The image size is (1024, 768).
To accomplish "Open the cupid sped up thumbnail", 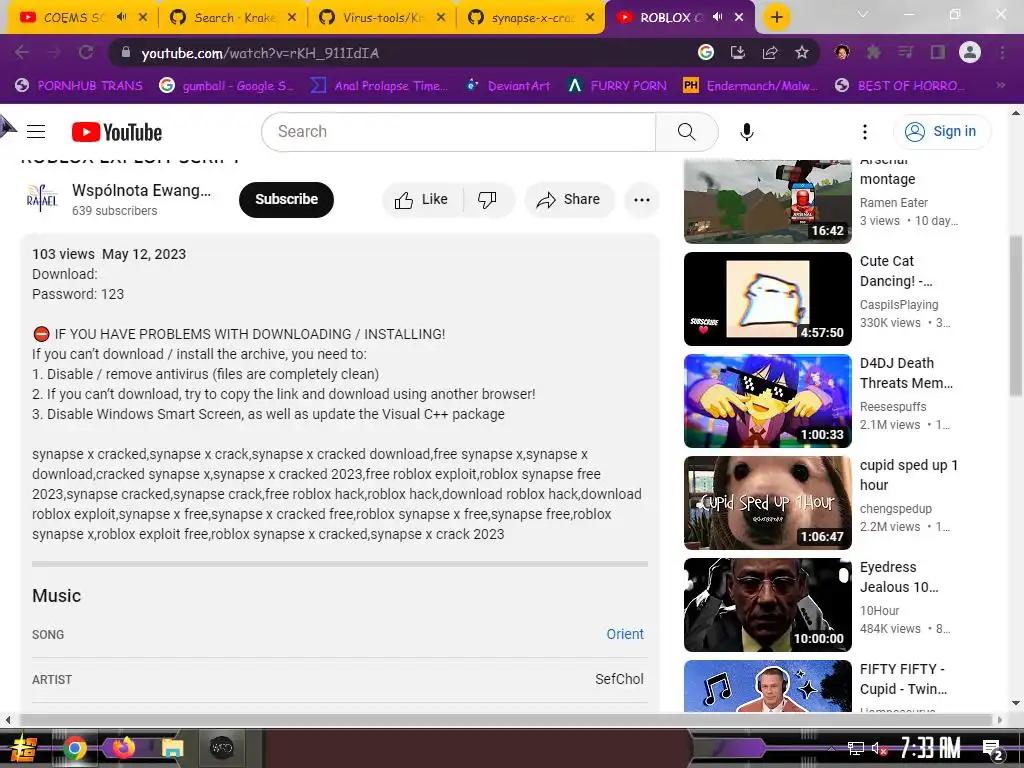I will pyautogui.click(x=767, y=502).
